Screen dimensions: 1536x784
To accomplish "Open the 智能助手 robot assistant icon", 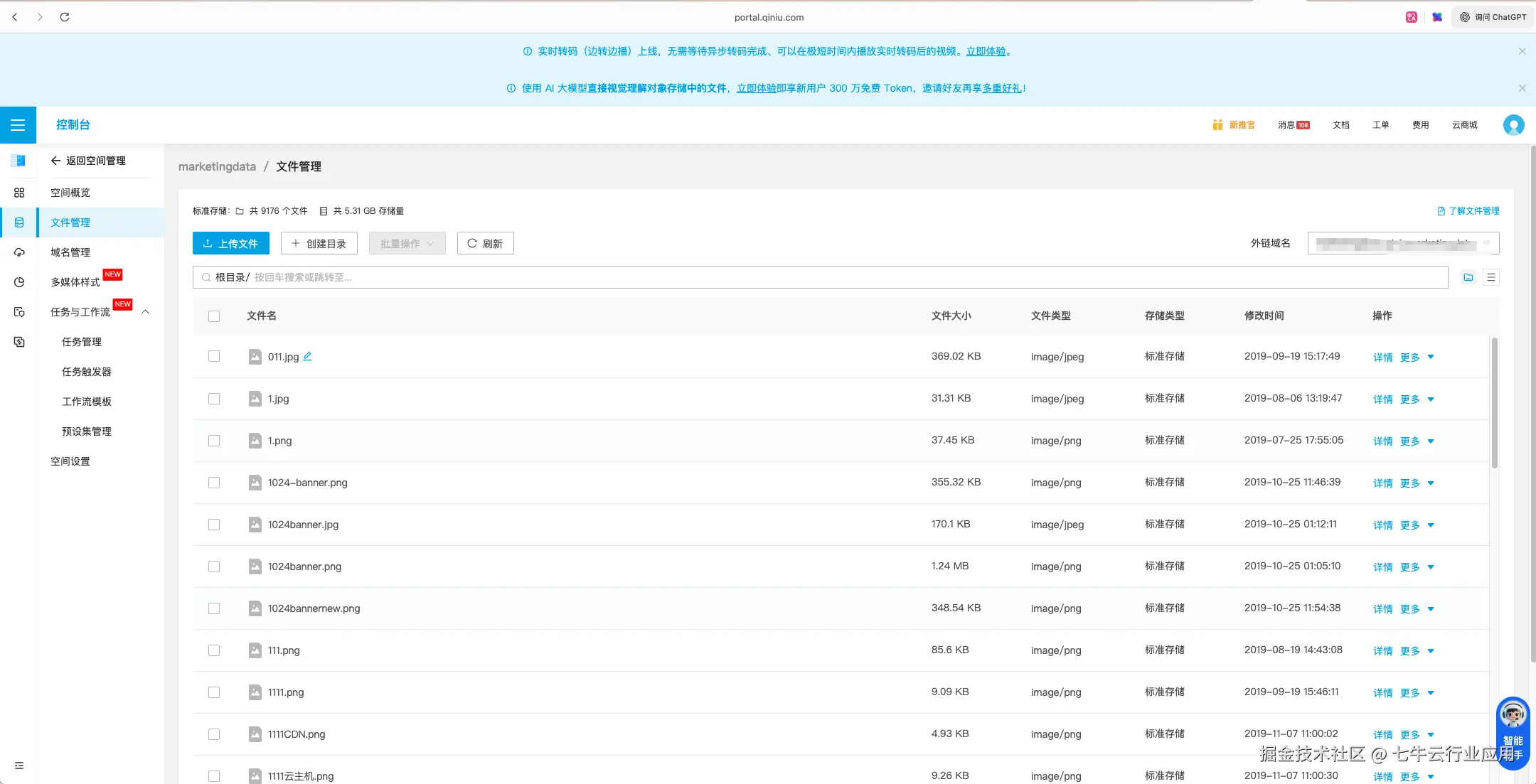I will [1513, 715].
